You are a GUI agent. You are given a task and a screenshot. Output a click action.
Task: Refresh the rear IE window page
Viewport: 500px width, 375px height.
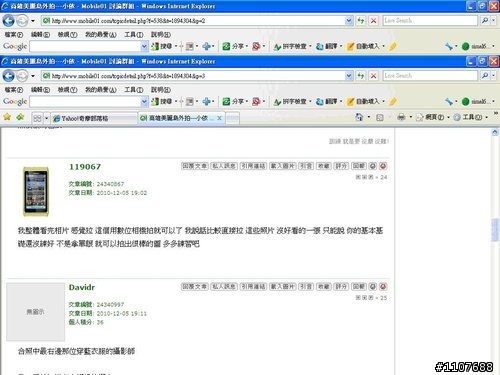(x=361, y=21)
